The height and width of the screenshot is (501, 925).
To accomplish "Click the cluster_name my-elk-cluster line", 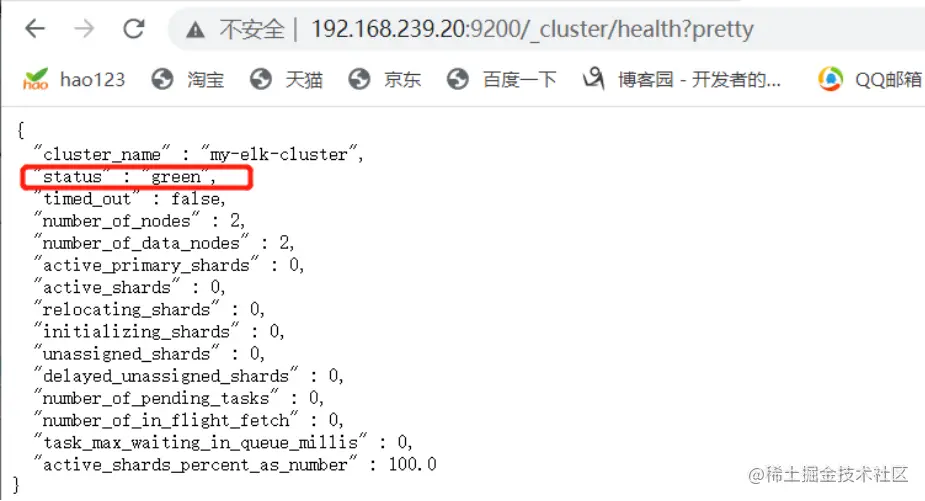I will point(198,154).
